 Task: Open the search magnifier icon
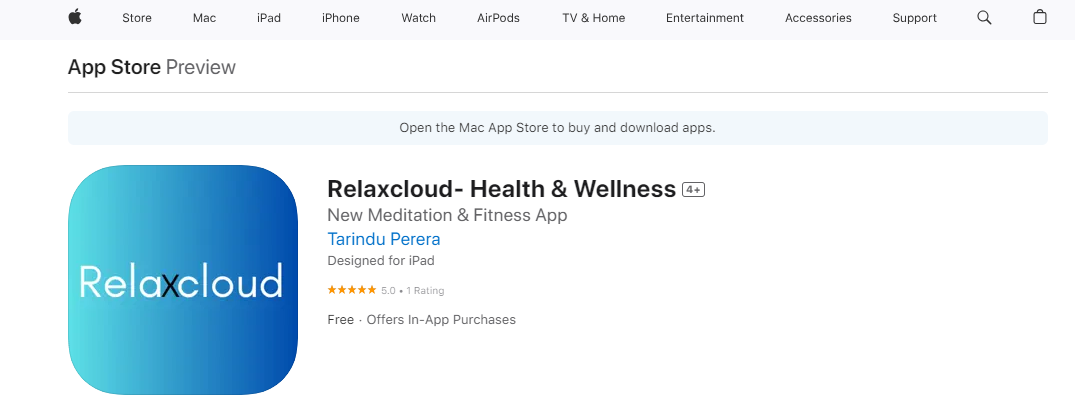point(984,17)
